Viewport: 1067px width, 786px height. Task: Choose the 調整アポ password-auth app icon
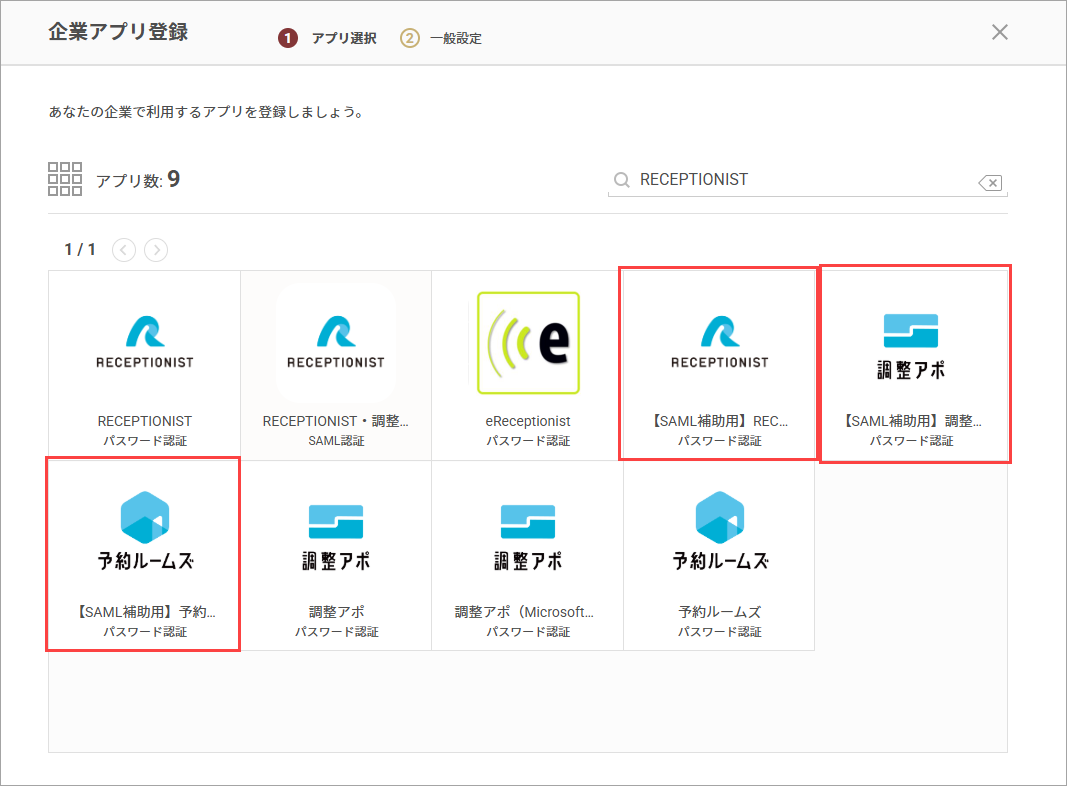[336, 538]
